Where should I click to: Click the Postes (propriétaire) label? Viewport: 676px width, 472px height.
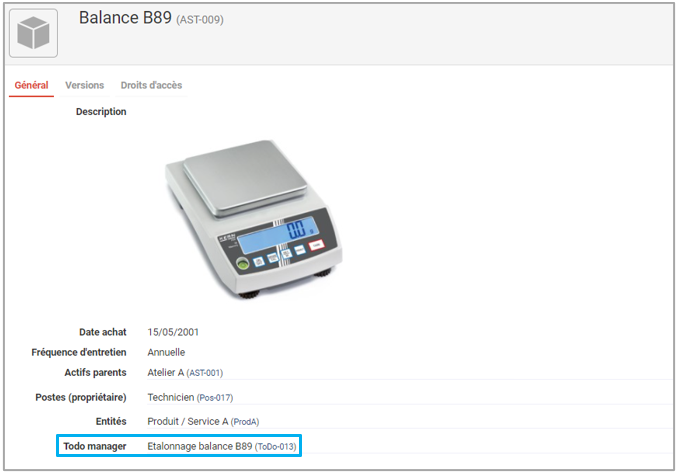point(81,397)
